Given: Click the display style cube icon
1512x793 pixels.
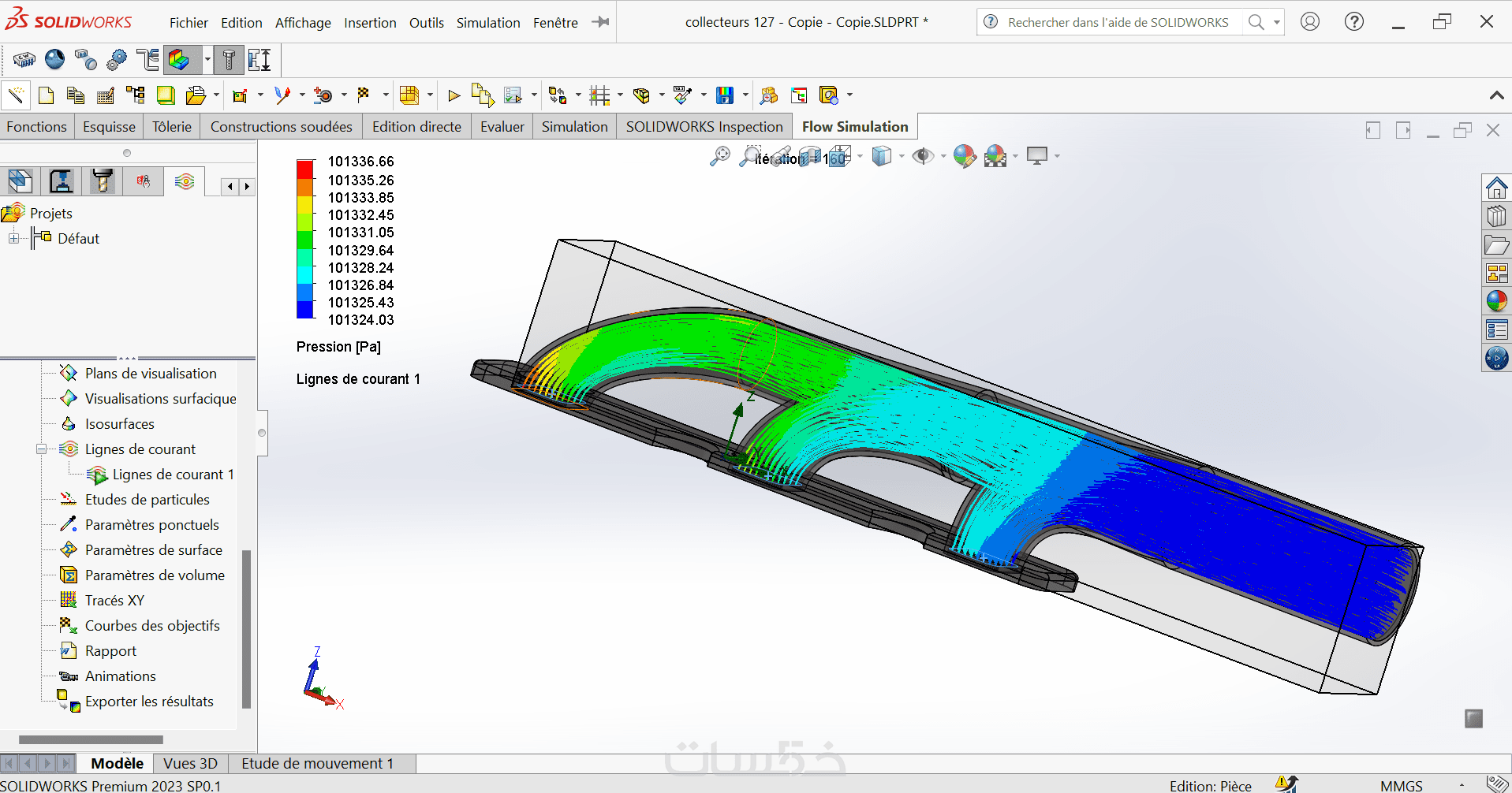Looking at the screenshot, I should tap(881, 156).
